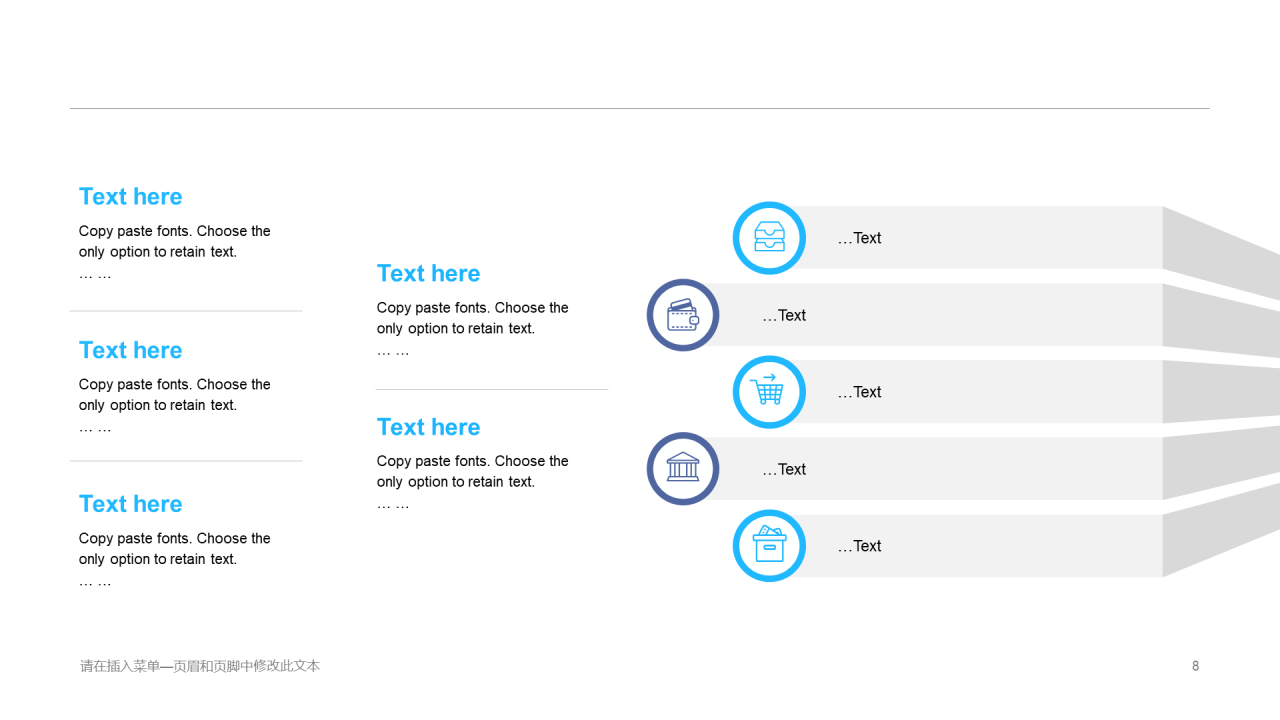
Task: Click the box with items icon
Action: [769, 546]
